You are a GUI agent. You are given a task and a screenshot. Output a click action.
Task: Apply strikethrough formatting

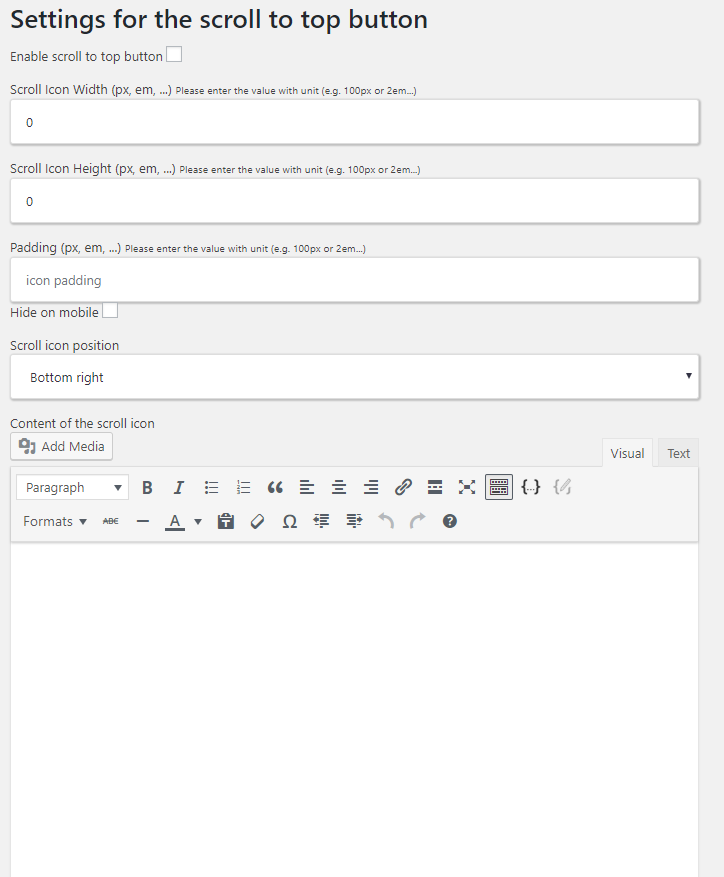coord(110,521)
